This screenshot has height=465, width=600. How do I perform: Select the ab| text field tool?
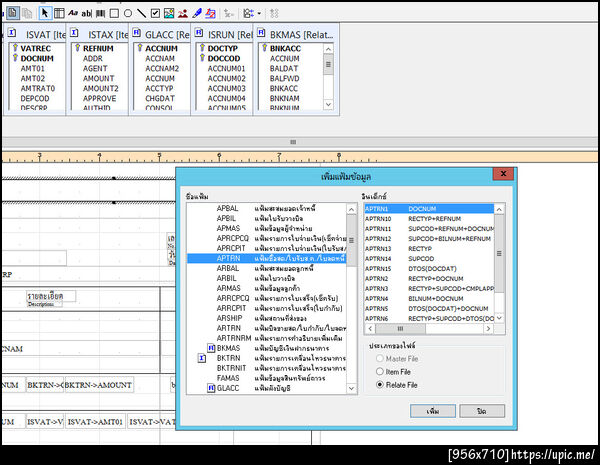pyautogui.click(x=86, y=13)
